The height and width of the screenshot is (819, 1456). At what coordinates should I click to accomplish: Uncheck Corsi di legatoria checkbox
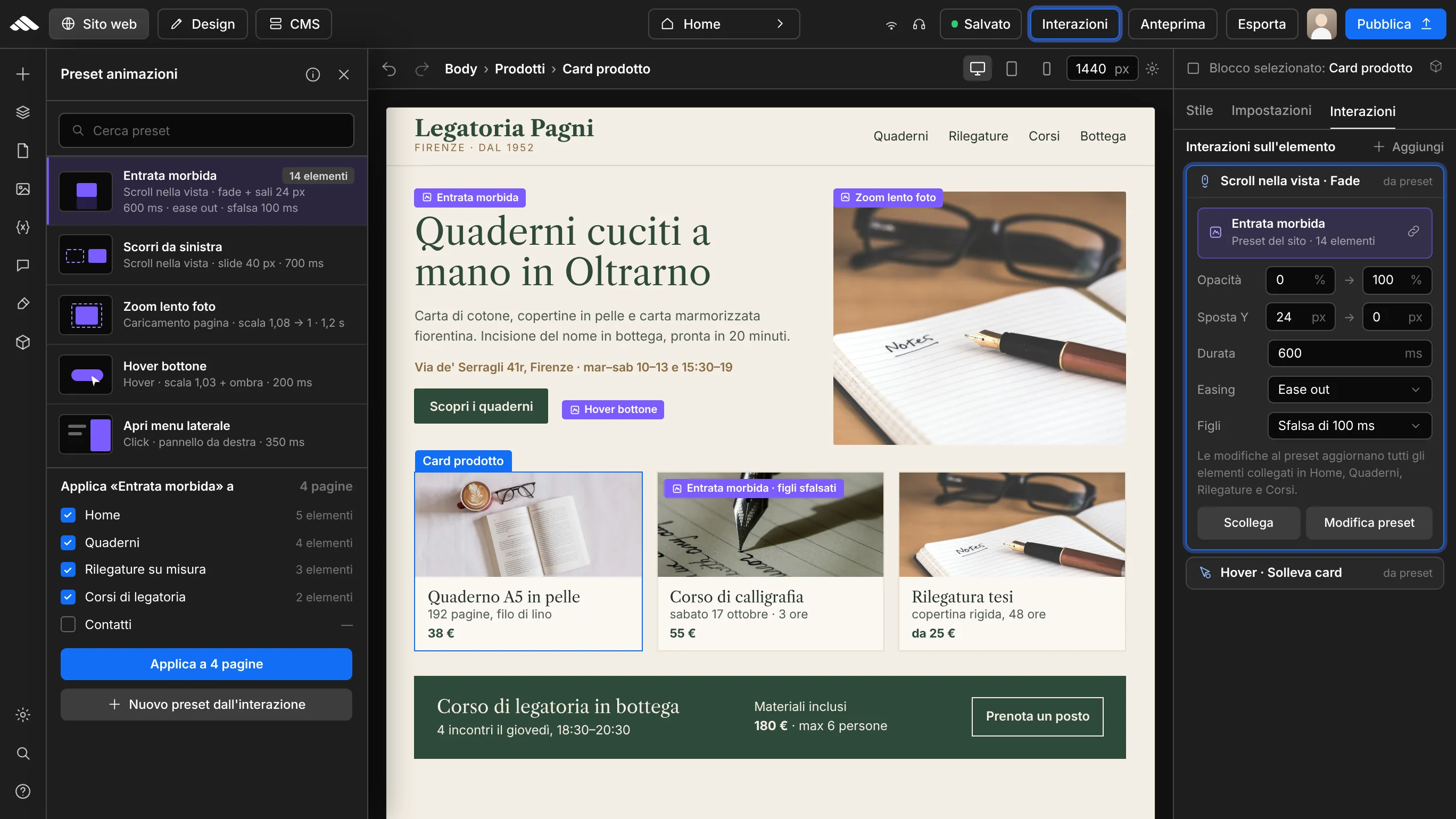68,597
